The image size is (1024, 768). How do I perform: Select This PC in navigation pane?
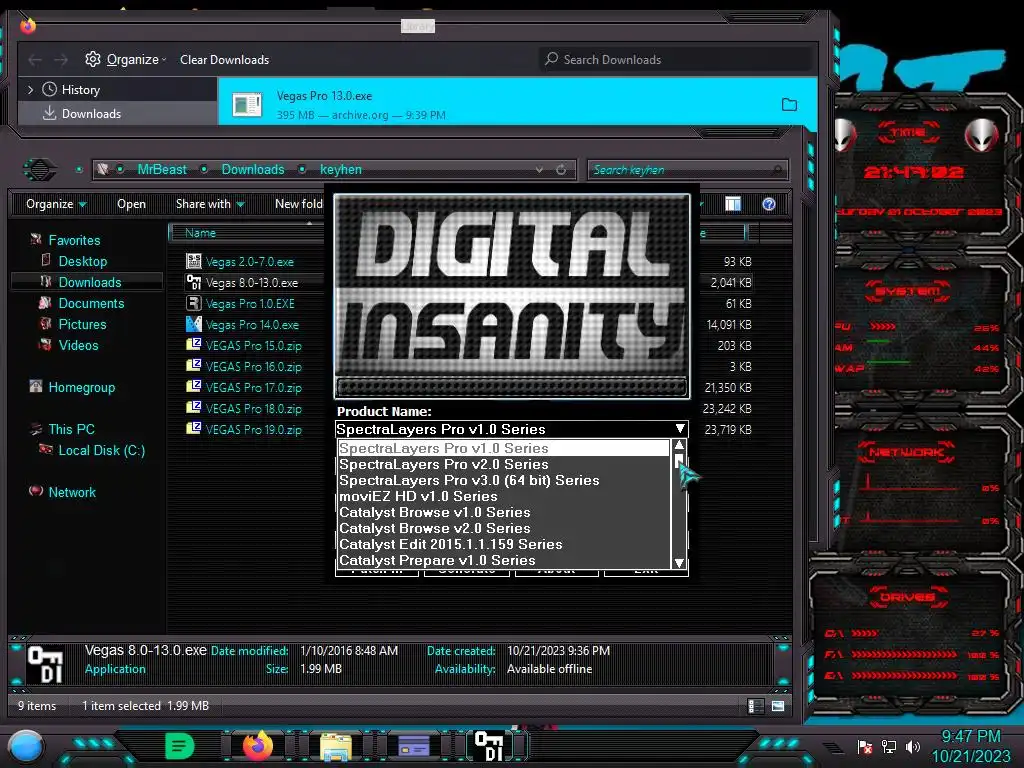71,429
